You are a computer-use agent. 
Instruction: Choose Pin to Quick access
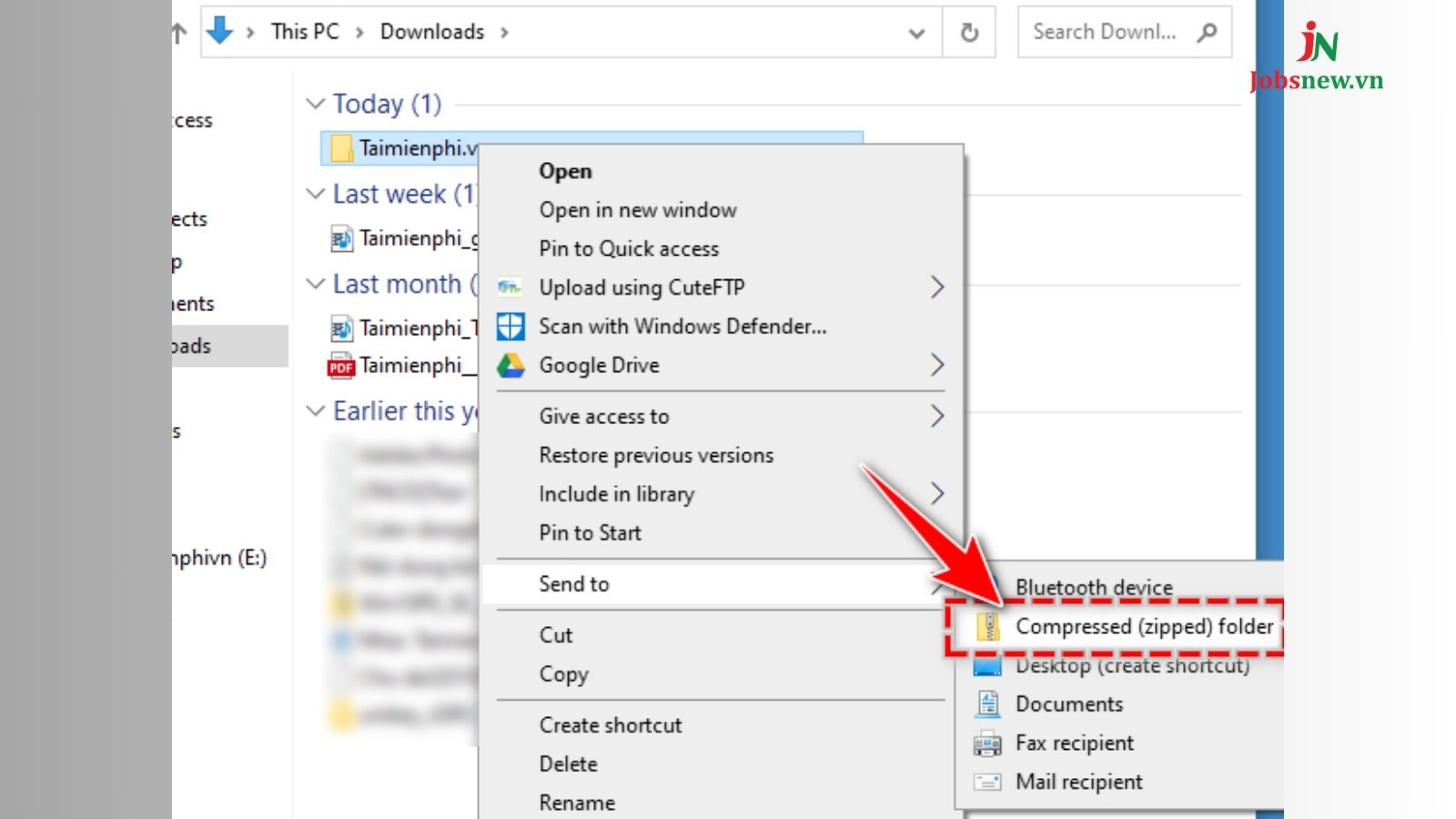tap(629, 248)
